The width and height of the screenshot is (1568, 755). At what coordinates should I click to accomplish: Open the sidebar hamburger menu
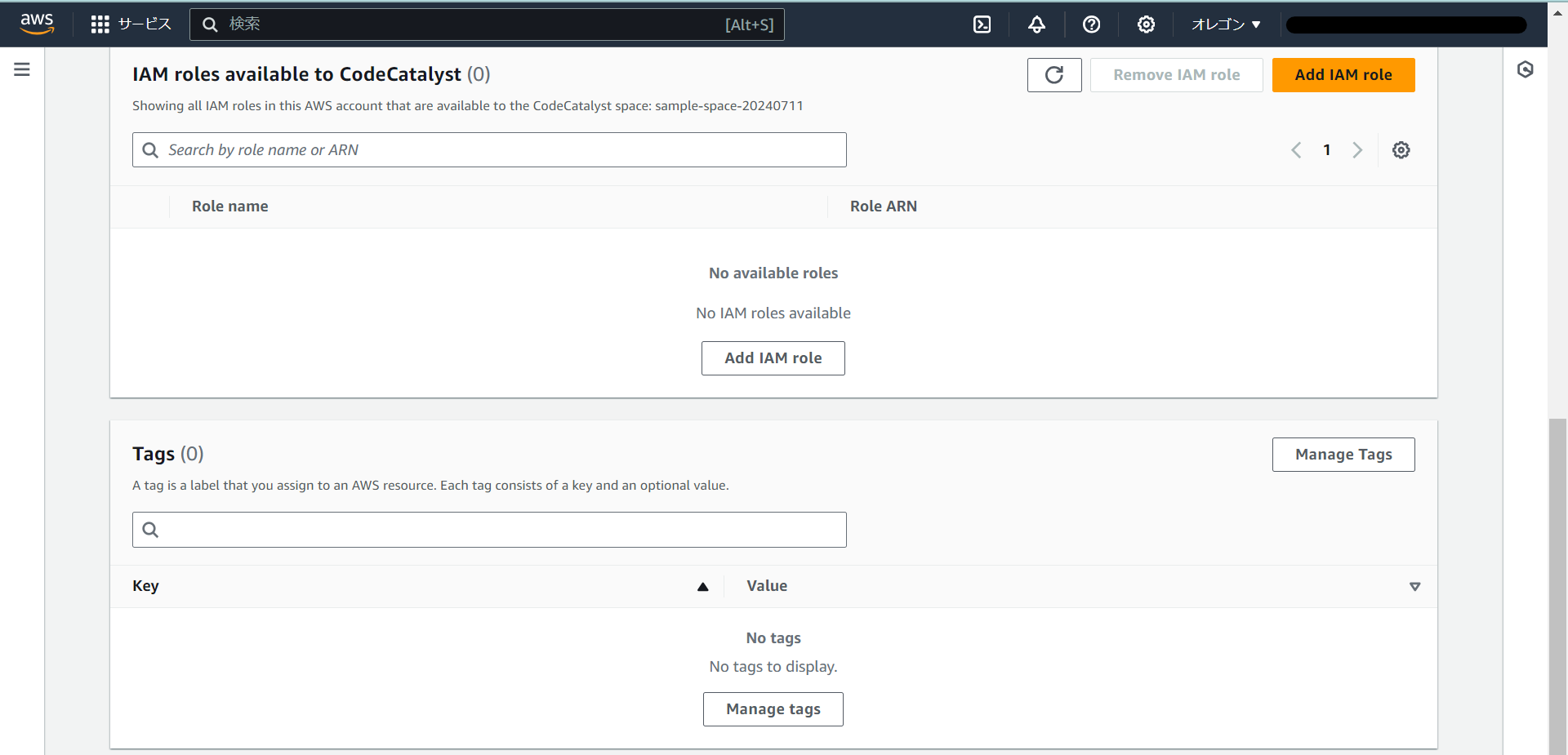pyautogui.click(x=21, y=69)
